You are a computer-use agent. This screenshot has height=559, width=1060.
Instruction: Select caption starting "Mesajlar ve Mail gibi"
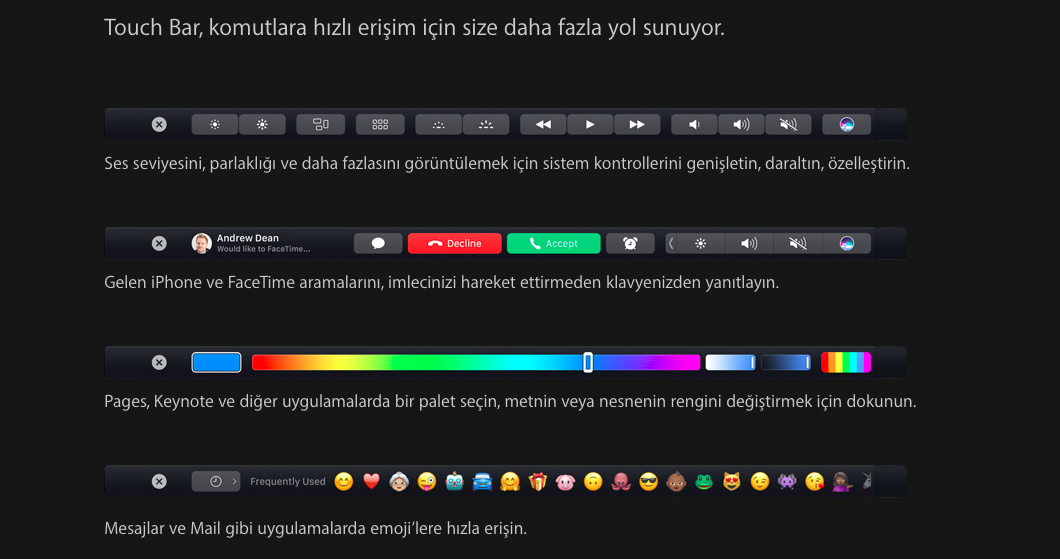(x=315, y=529)
